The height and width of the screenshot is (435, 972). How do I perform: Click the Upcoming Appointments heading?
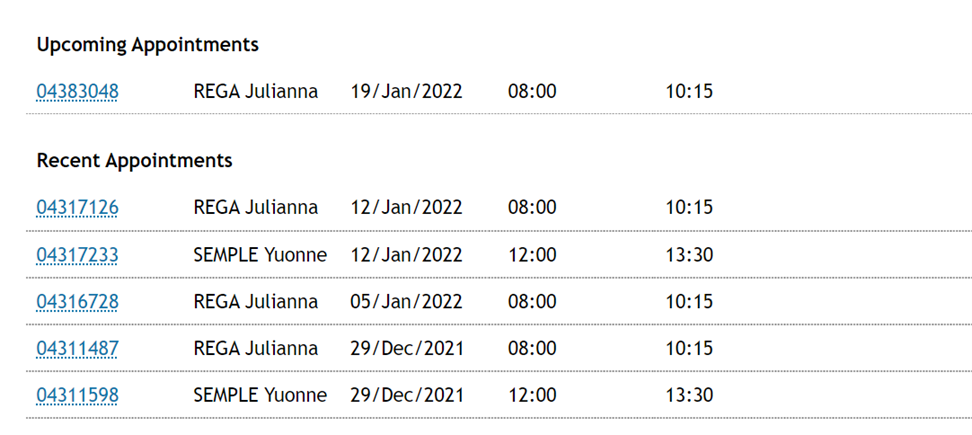click(x=148, y=45)
